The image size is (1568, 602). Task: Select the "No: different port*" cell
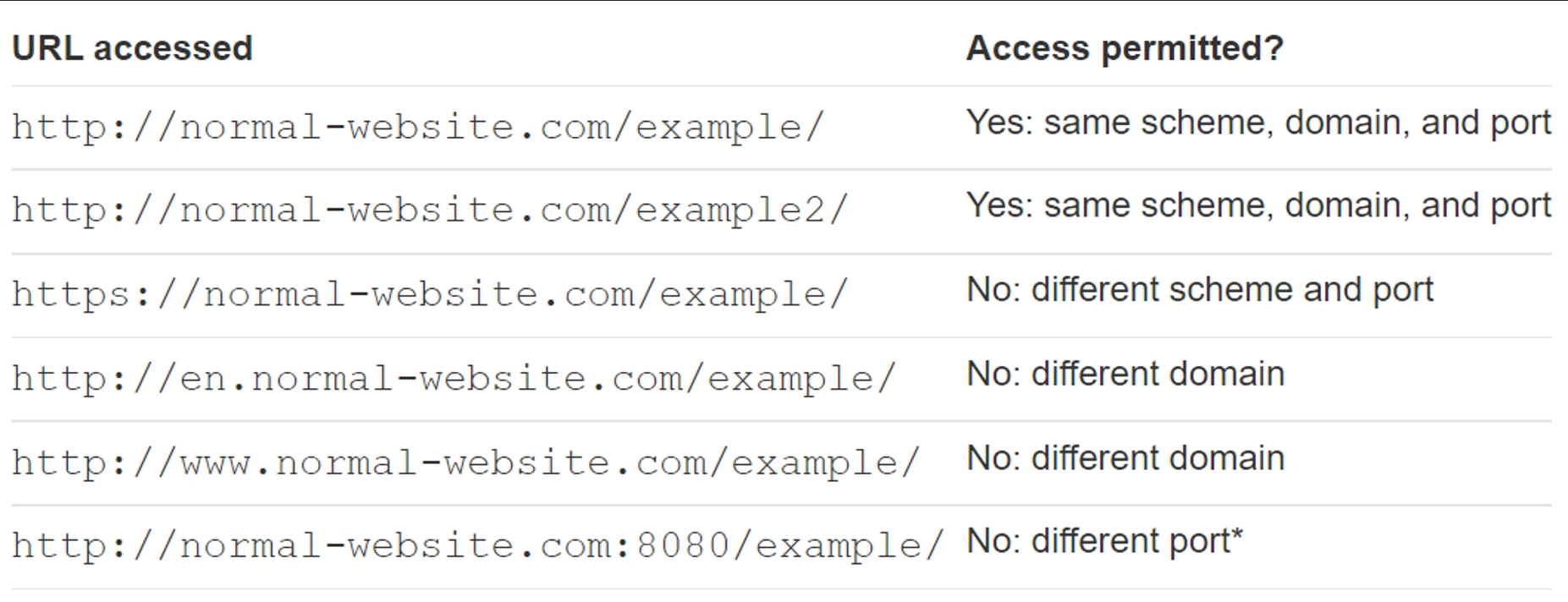1104,541
